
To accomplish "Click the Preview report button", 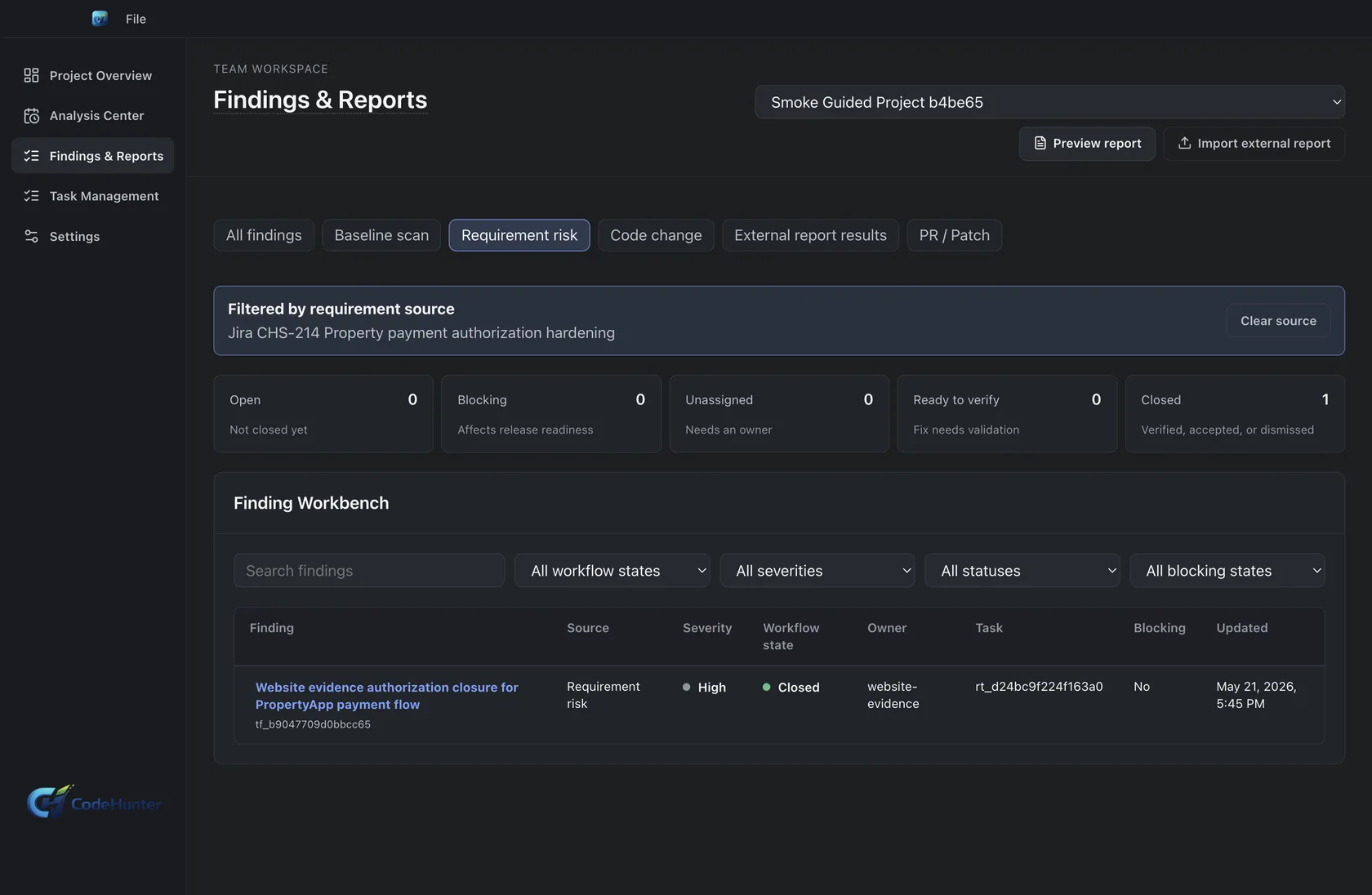I will point(1087,143).
